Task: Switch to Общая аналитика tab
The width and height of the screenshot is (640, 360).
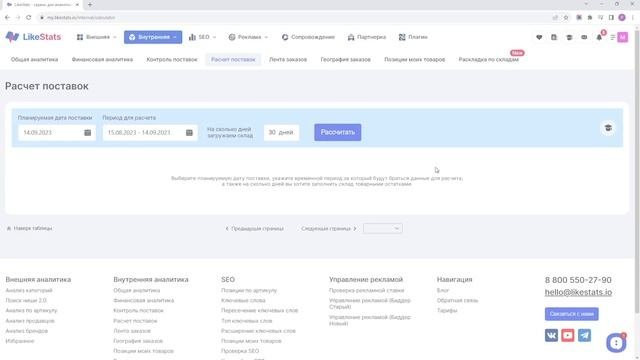Action: tap(34, 60)
